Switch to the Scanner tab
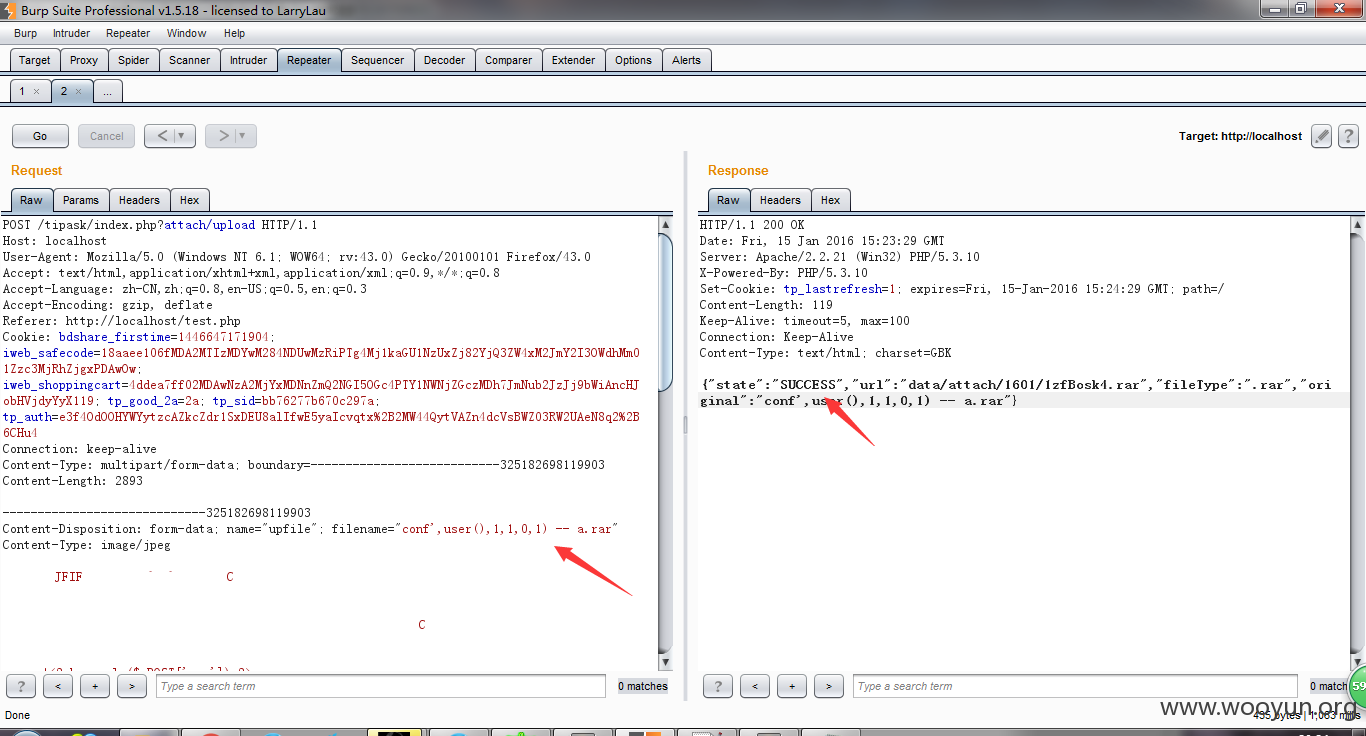This screenshot has width=1366, height=736. pos(190,60)
